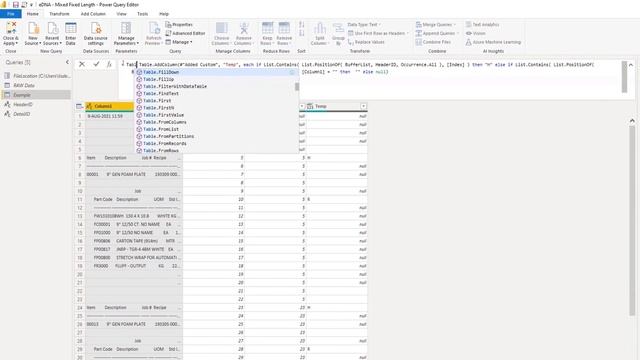Open the Advanced Editor
The width and height of the screenshot is (640, 360).
pos(185,33)
